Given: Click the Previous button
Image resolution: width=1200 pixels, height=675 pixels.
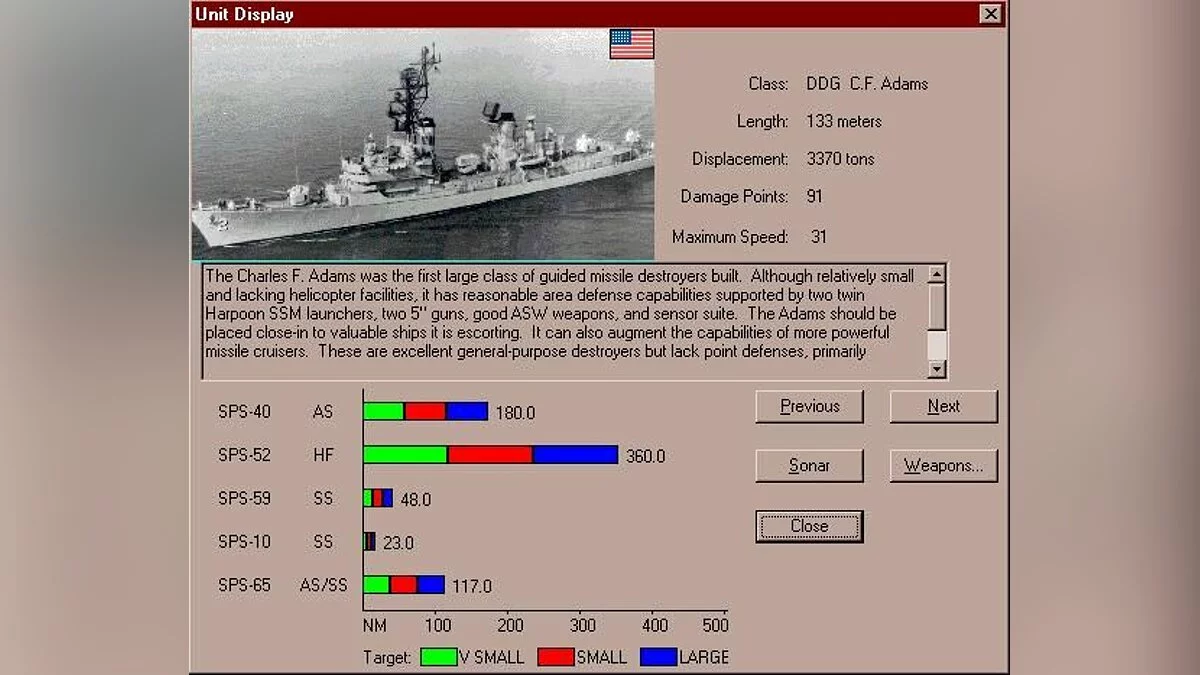Looking at the screenshot, I should 809,406.
